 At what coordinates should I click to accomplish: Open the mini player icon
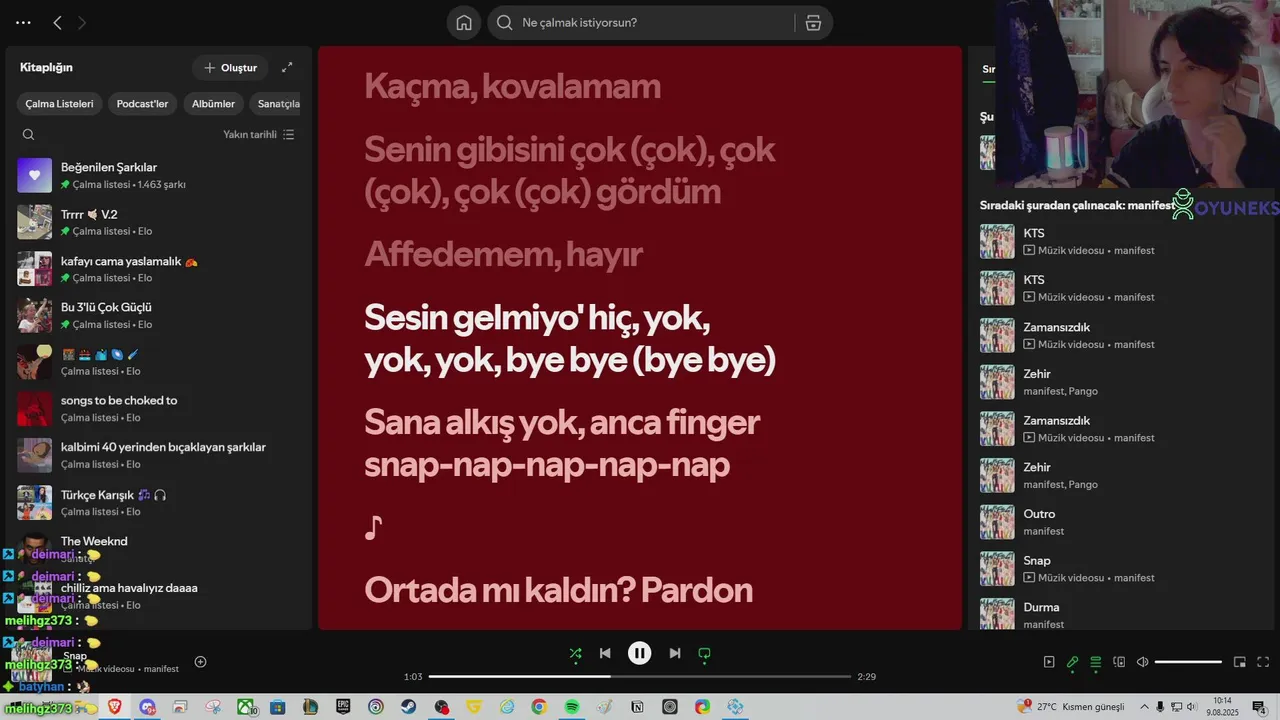click(1240, 662)
